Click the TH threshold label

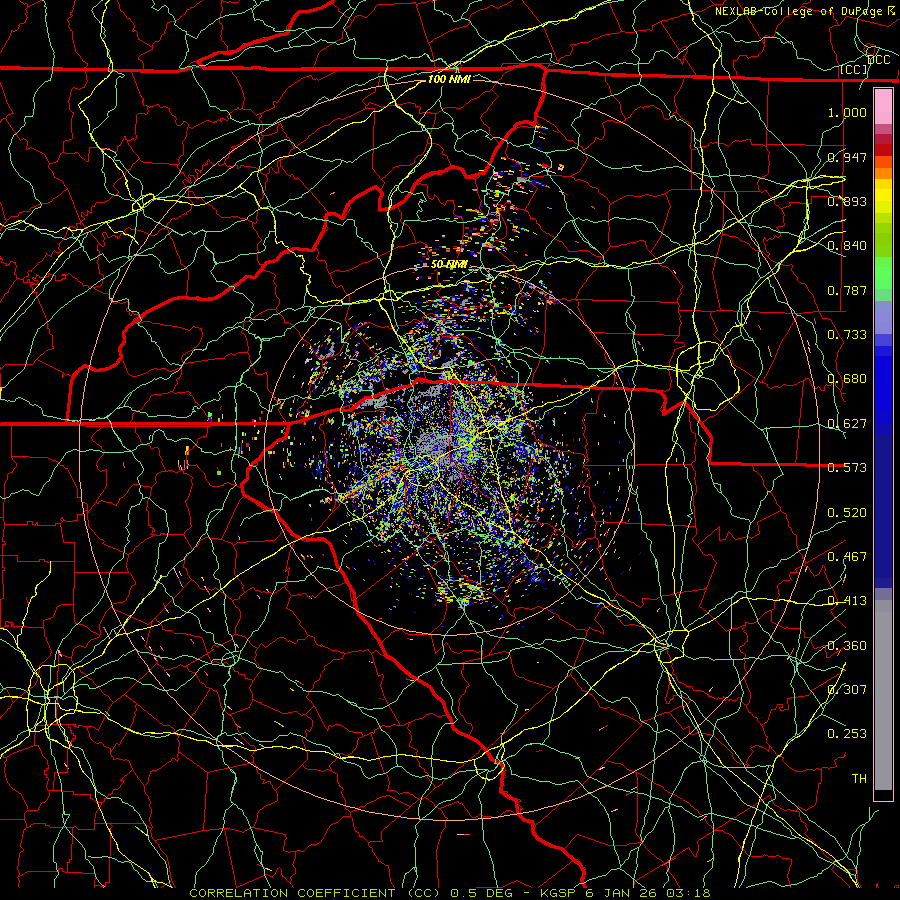[x=859, y=779]
